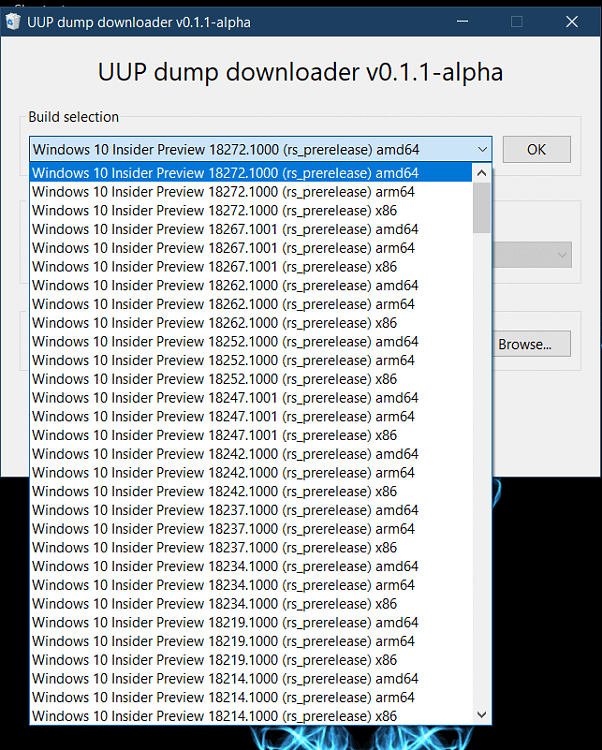This screenshot has width=602, height=750.
Task: Select build 18252.1000 x86
Action: (x=214, y=379)
